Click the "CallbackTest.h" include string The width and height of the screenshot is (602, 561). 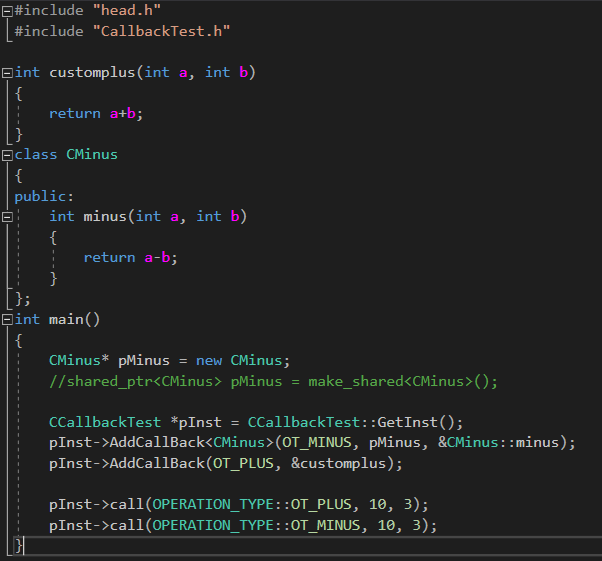point(161,31)
